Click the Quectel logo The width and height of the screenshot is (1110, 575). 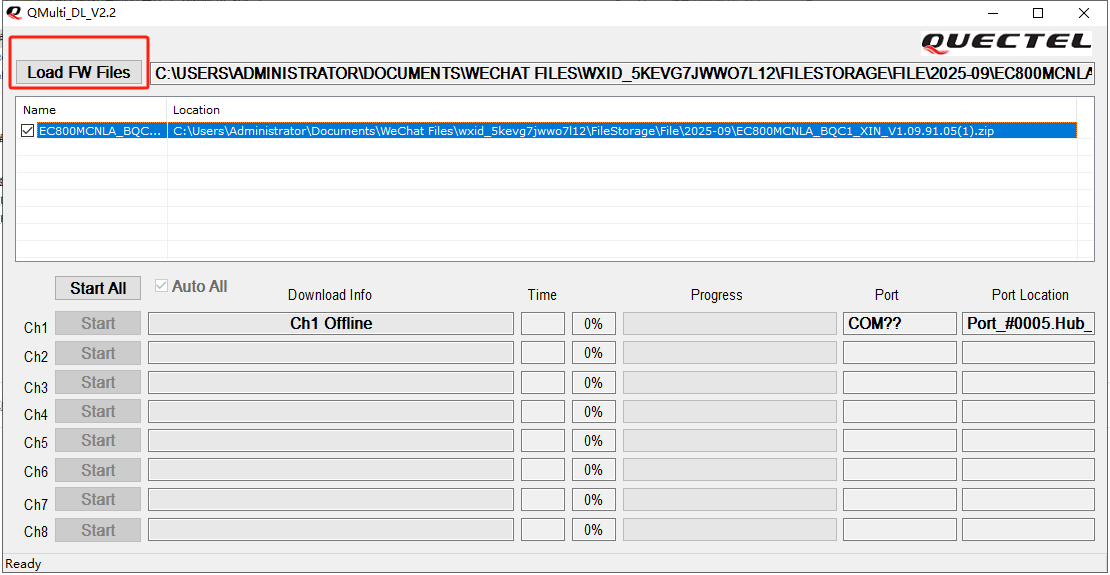coord(1006,42)
